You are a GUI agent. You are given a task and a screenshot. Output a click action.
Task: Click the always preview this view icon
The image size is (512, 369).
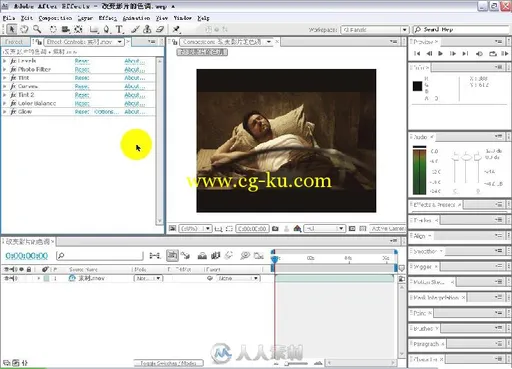coord(173,228)
